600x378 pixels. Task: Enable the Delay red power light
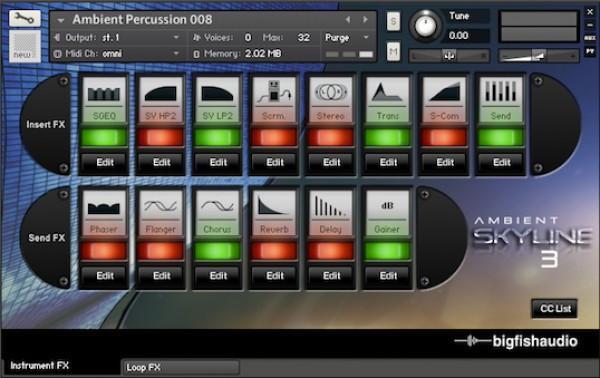click(330, 251)
